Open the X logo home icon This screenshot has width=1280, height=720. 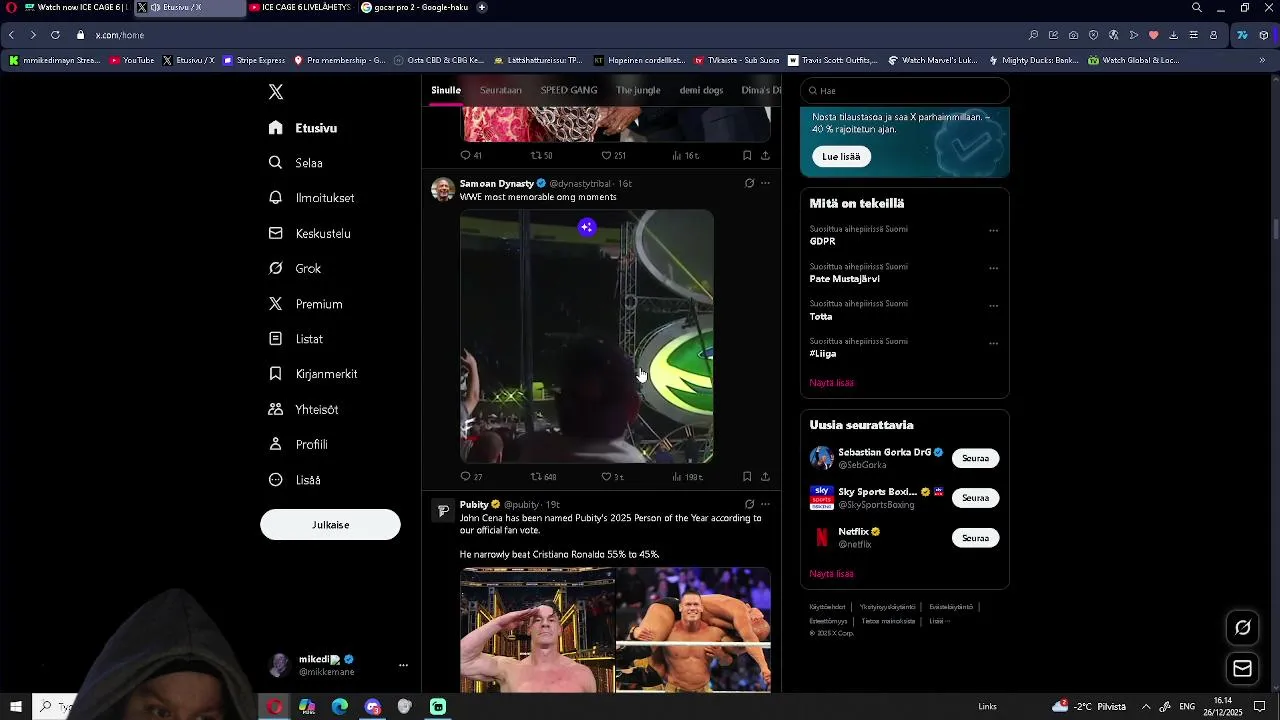click(276, 92)
